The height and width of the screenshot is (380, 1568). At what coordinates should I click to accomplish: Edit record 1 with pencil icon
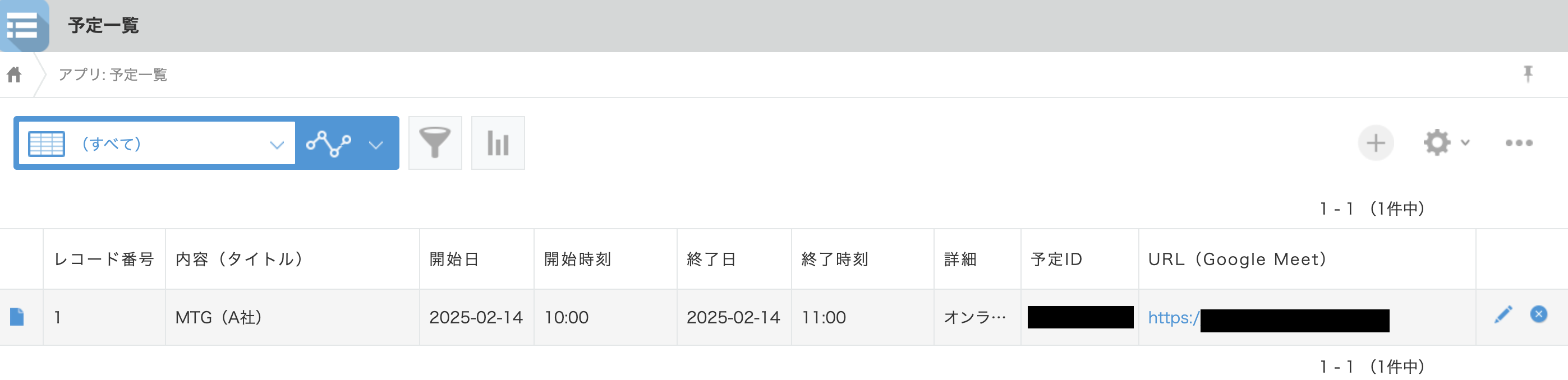(x=1503, y=314)
